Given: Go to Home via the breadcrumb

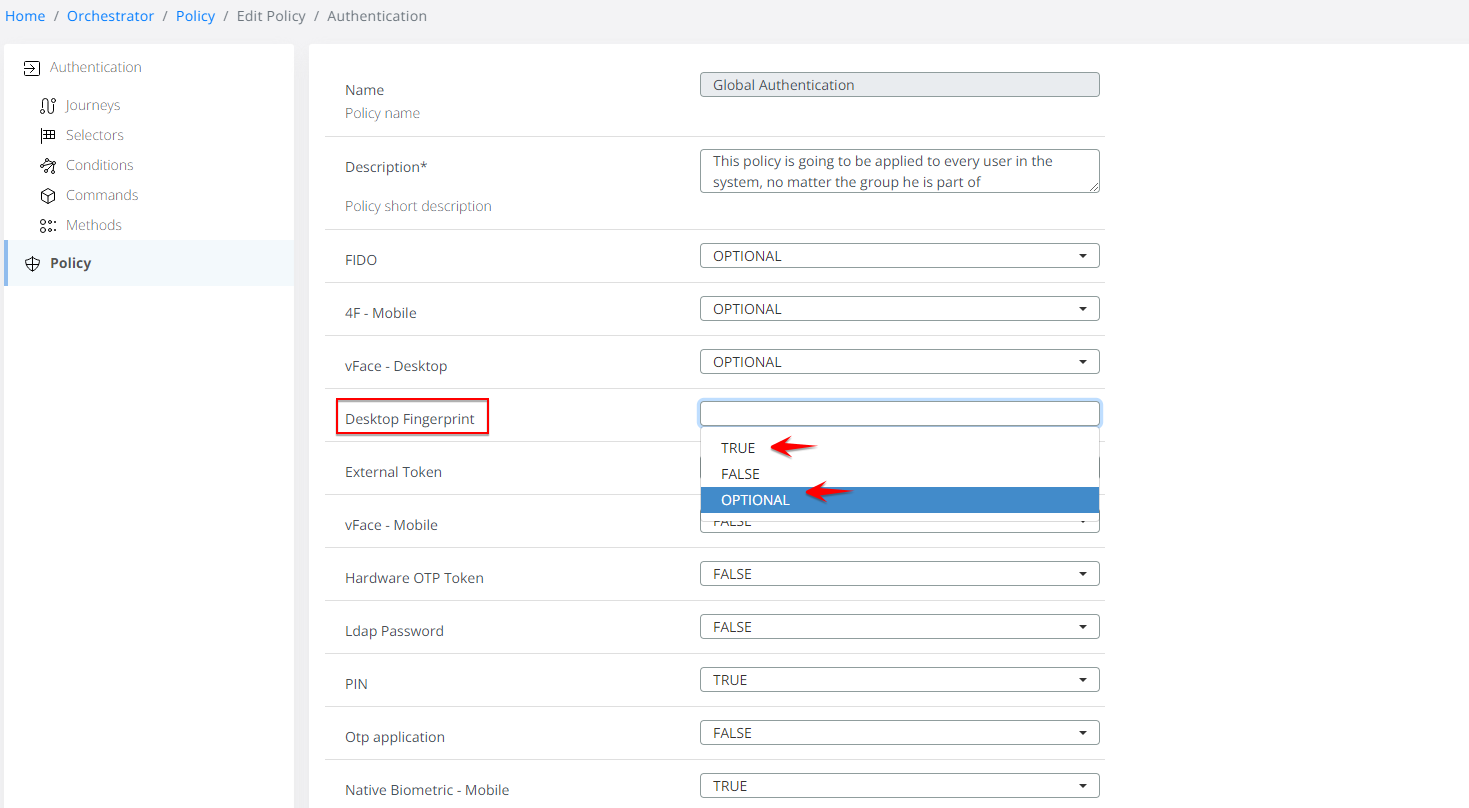Looking at the screenshot, I should (x=25, y=16).
